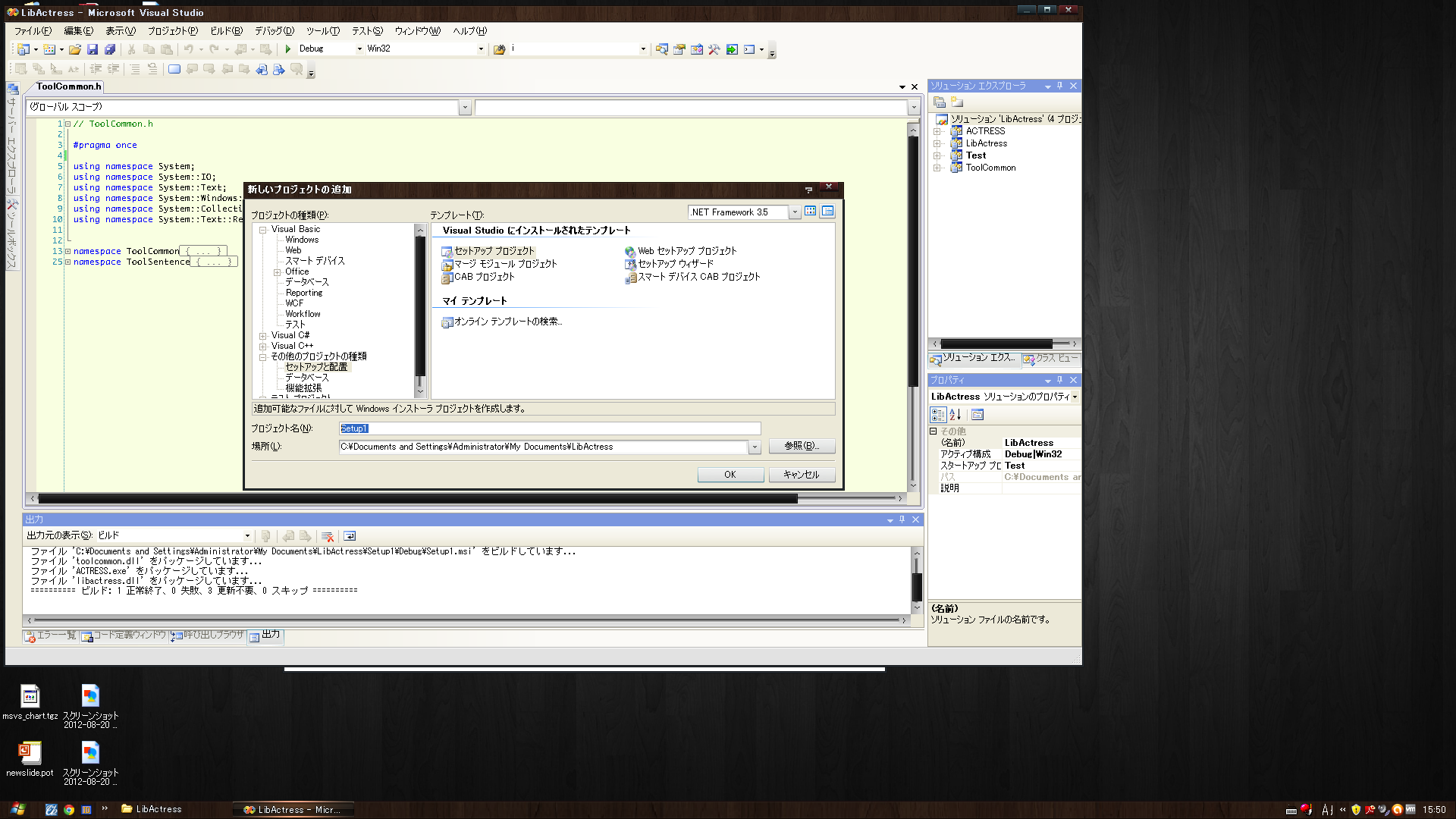Image resolution: width=1456 pixels, height=819 pixels.
Task: Expand the Visual C# tree node
Action: (263, 335)
